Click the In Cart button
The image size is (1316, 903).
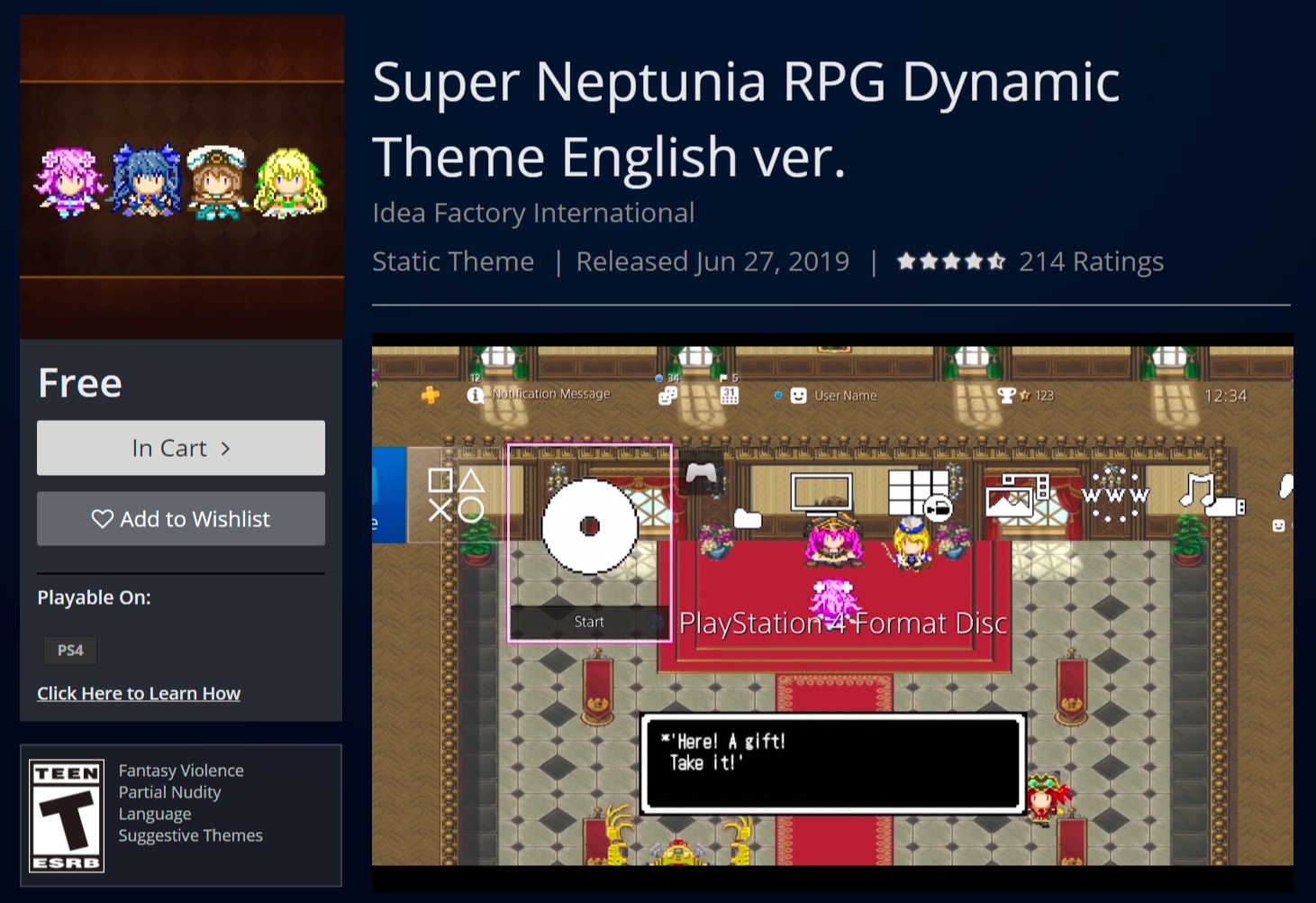[x=181, y=448]
